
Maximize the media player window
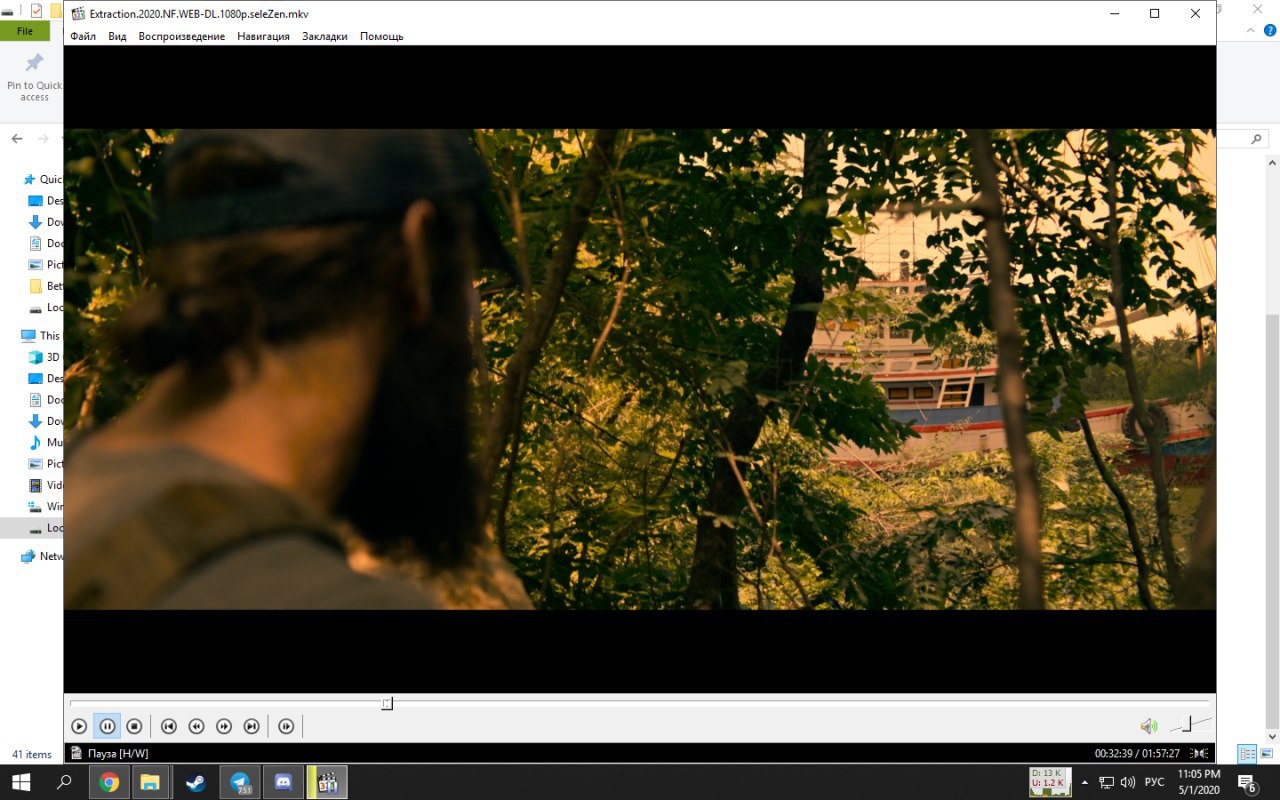pyautogui.click(x=1154, y=14)
